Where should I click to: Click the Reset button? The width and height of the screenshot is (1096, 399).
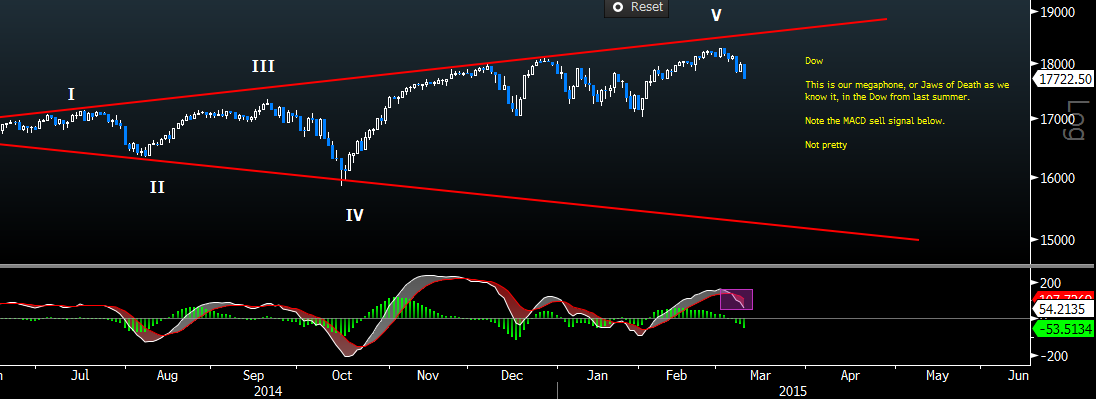coord(636,8)
